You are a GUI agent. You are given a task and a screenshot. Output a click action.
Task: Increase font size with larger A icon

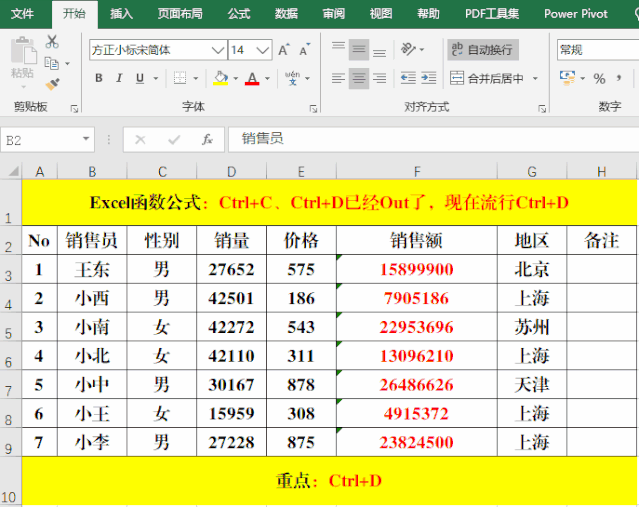[x=285, y=50]
